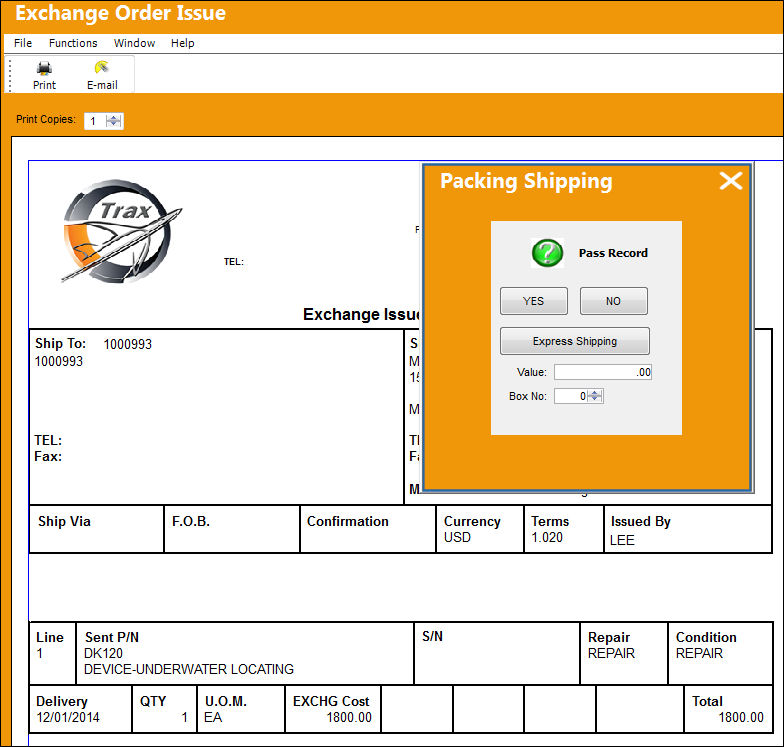Click the USD currency value
Image resolution: width=784 pixels, height=747 pixels.
tap(457, 538)
